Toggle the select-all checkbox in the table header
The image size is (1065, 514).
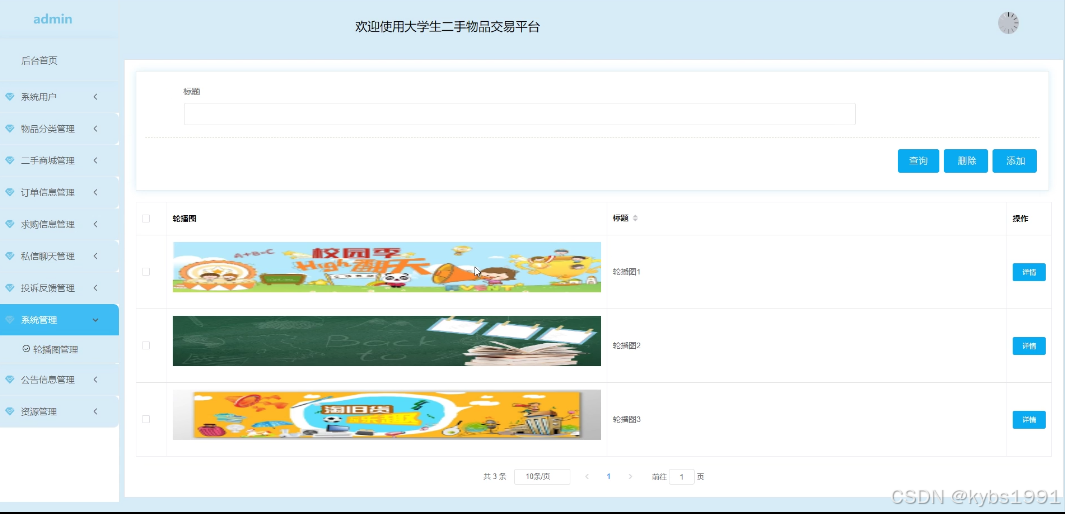coord(146,219)
